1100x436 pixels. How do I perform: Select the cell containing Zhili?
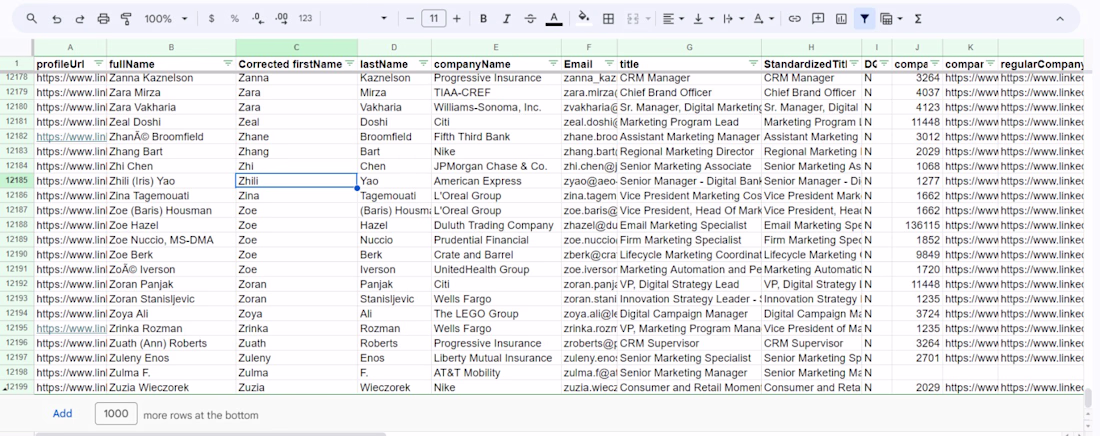(x=297, y=180)
